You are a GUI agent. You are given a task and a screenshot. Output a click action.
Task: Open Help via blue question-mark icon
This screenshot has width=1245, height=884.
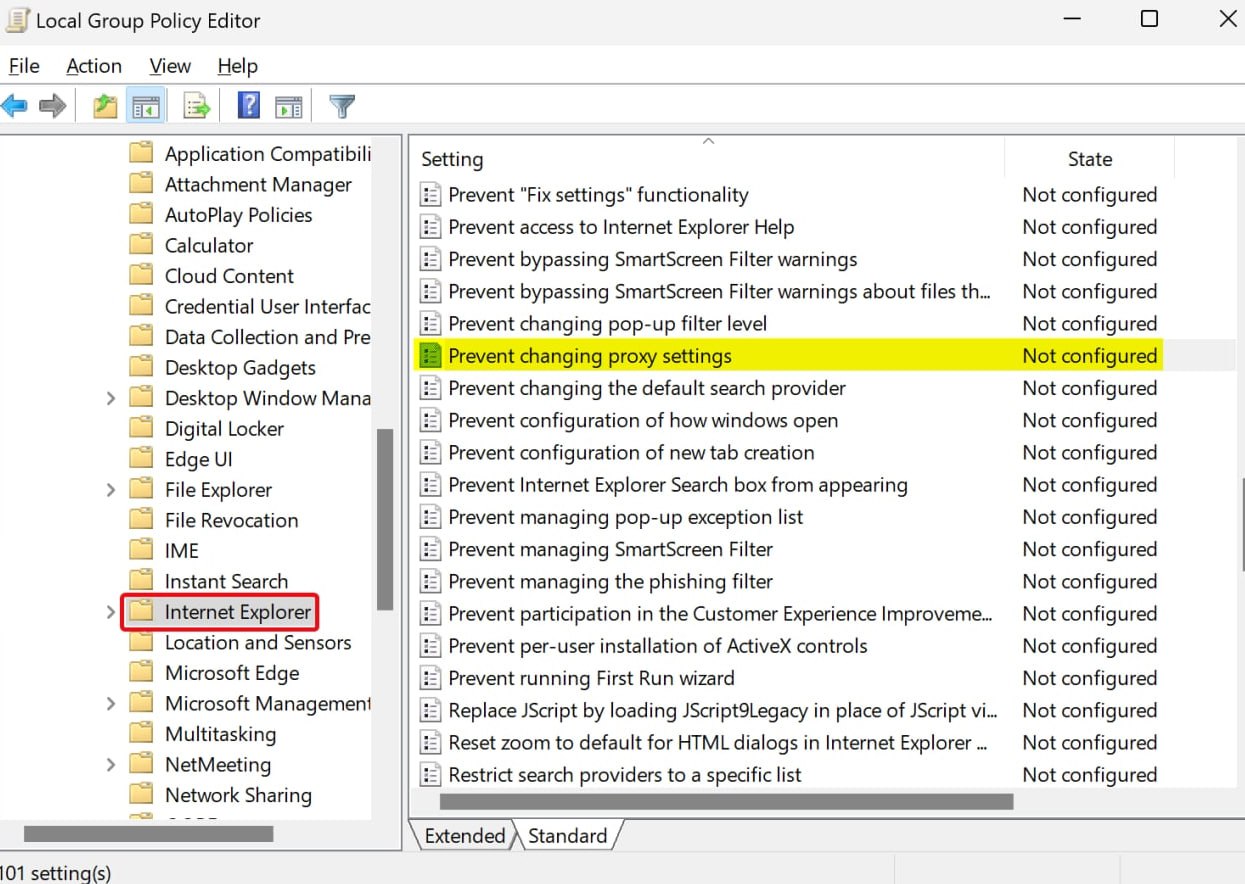(249, 105)
